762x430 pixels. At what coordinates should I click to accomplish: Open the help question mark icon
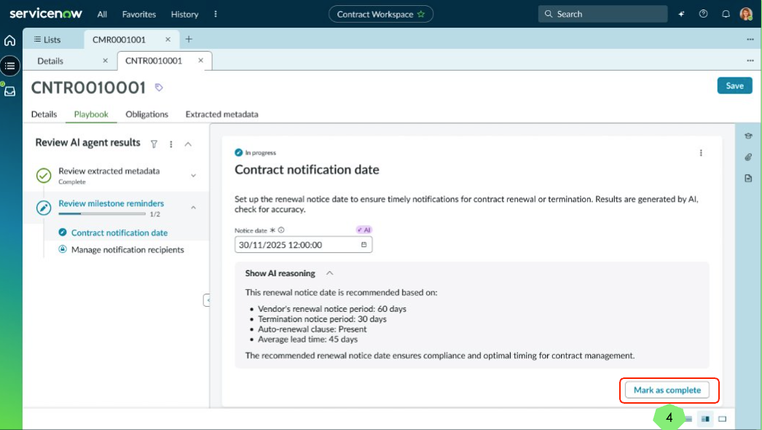pos(703,14)
